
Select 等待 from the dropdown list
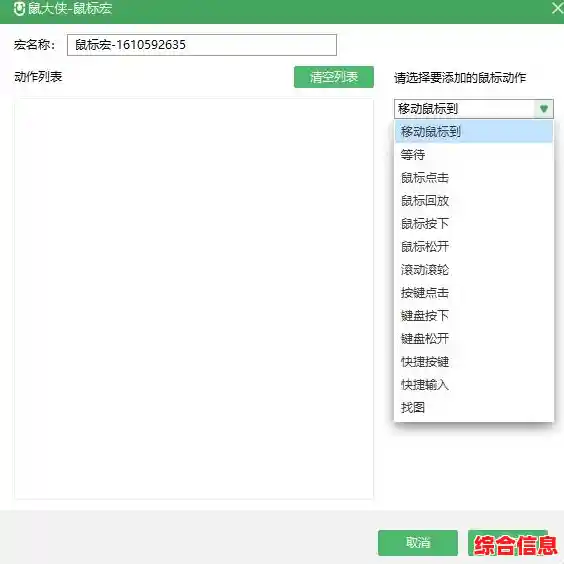click(x=474, y=155)
